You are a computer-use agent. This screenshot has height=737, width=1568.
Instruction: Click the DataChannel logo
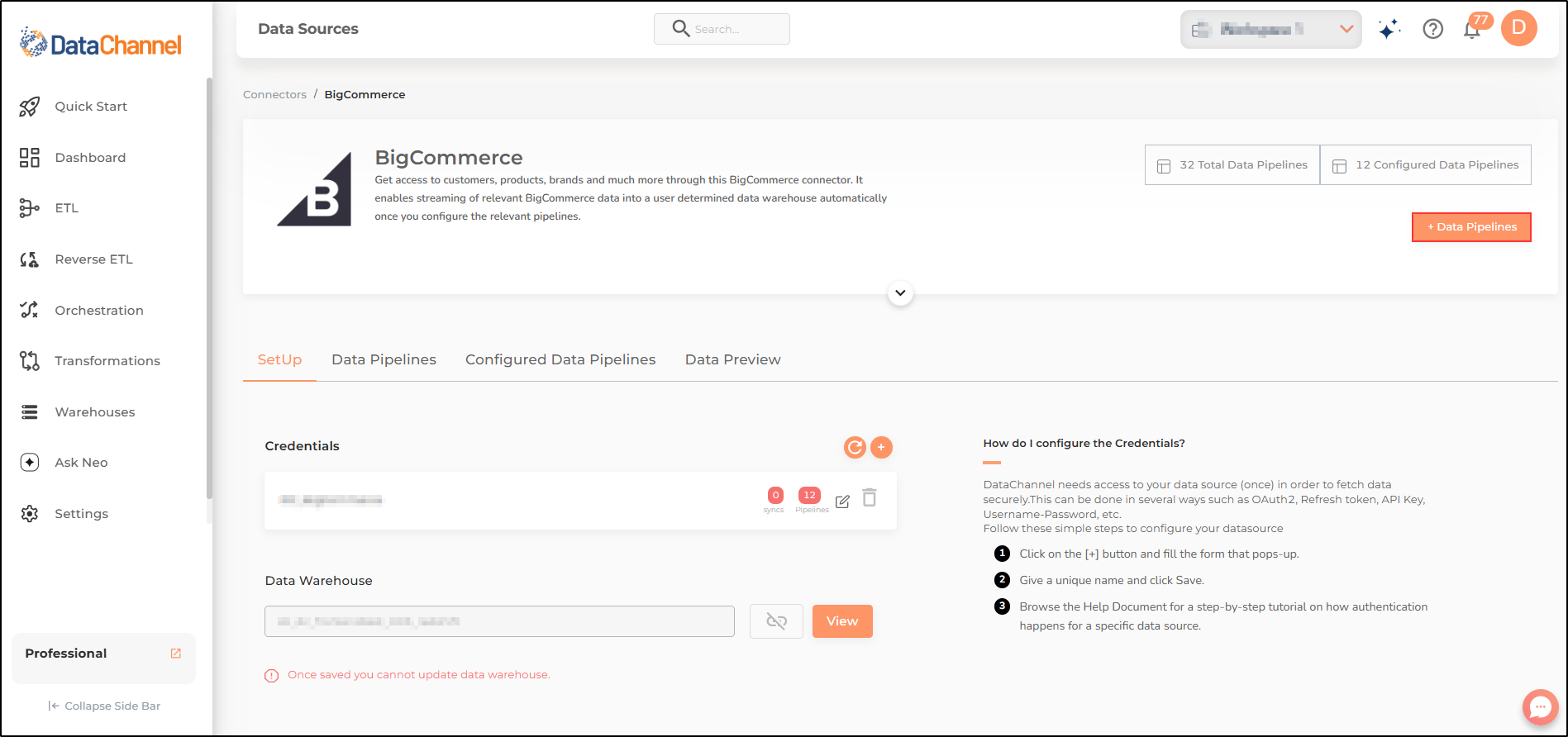point(101,43)
